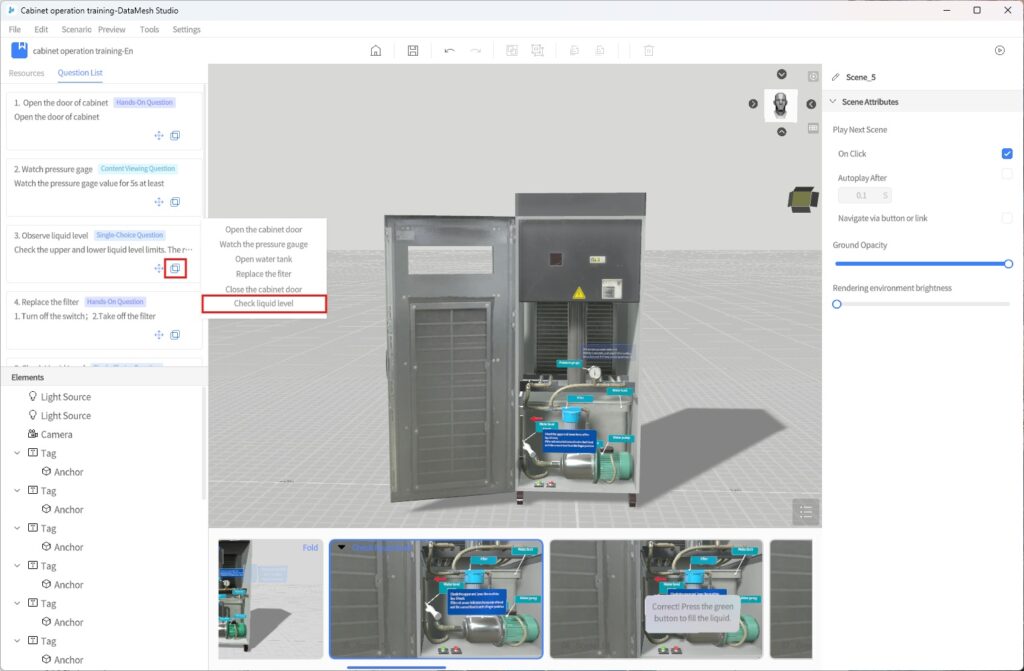Screen dimensions: 1024x671
Task: Click the down arrow above the view head
Action: [781, 75]
